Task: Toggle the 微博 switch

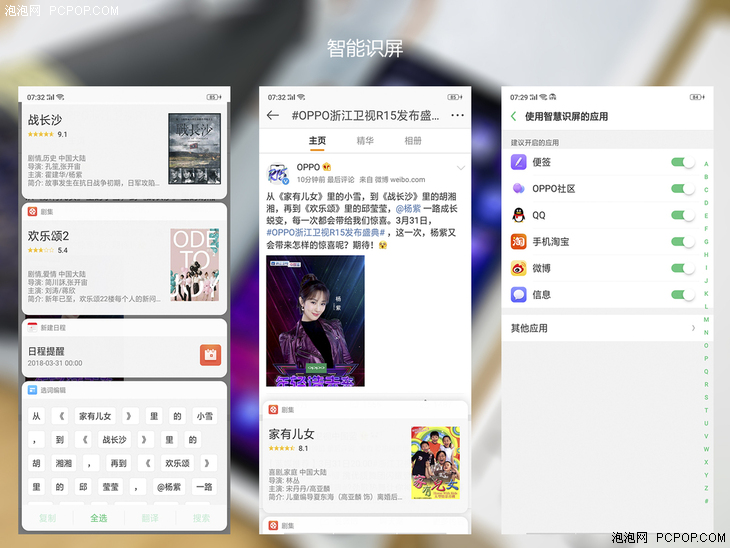Action: (x=683, y=268)
